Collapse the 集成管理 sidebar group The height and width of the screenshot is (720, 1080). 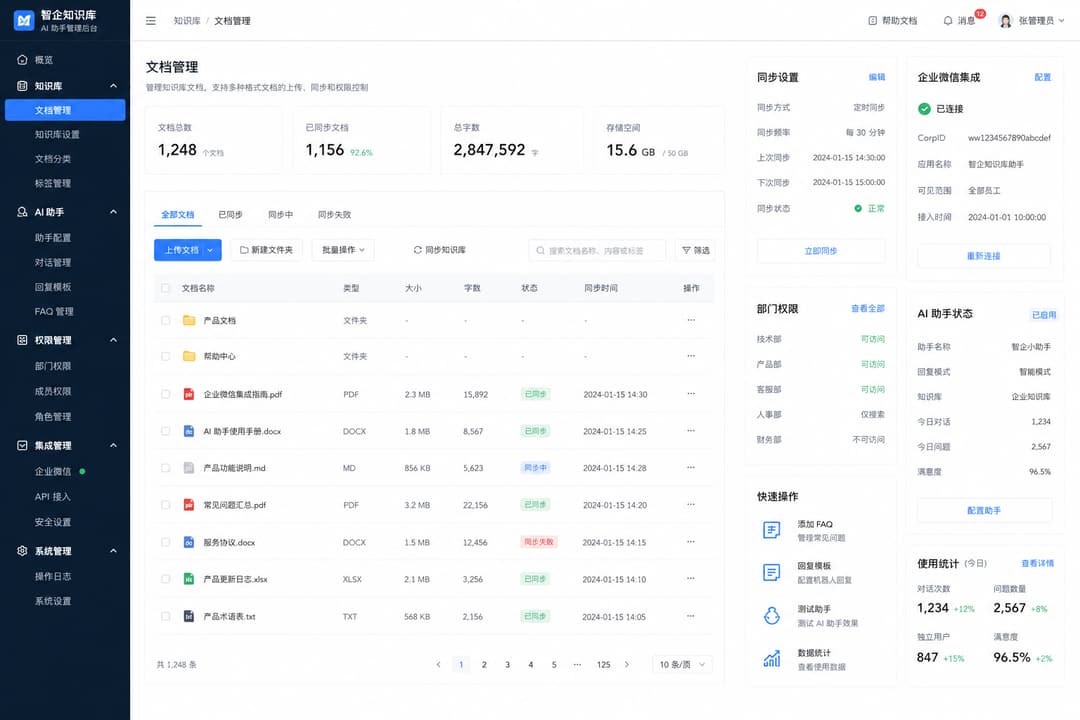click(114, 446)
